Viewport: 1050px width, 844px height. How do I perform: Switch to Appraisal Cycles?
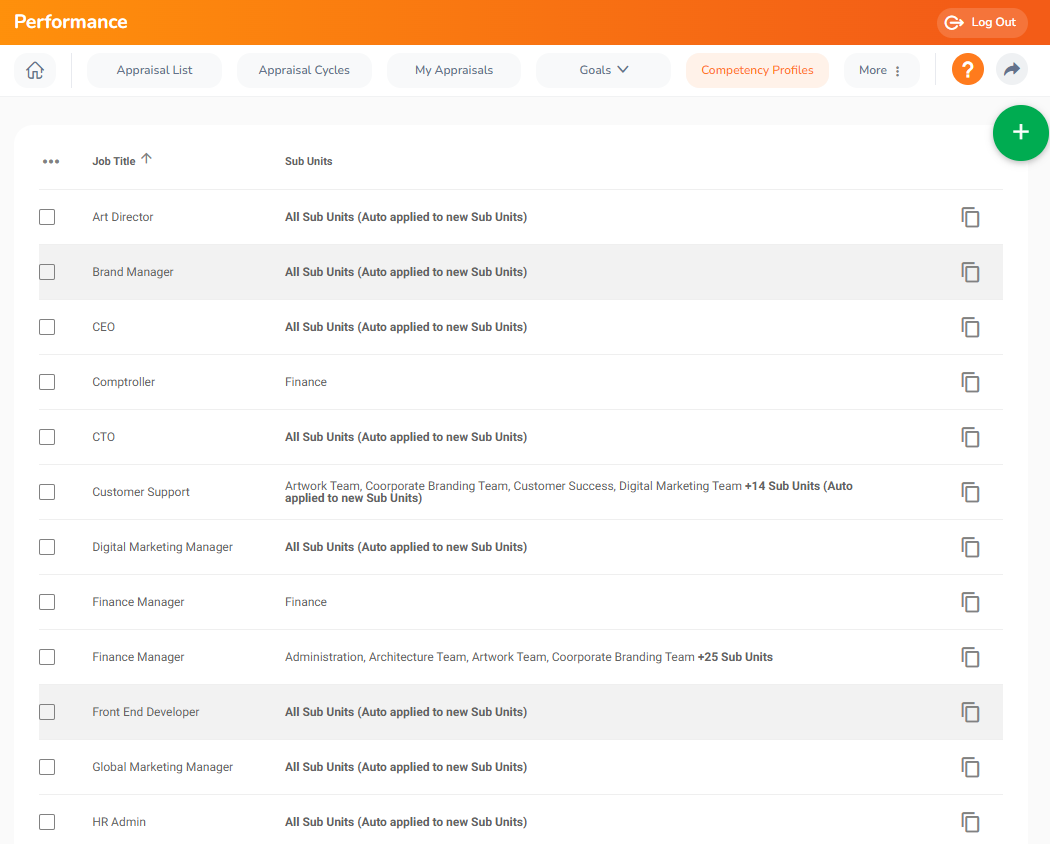(304, 70)
